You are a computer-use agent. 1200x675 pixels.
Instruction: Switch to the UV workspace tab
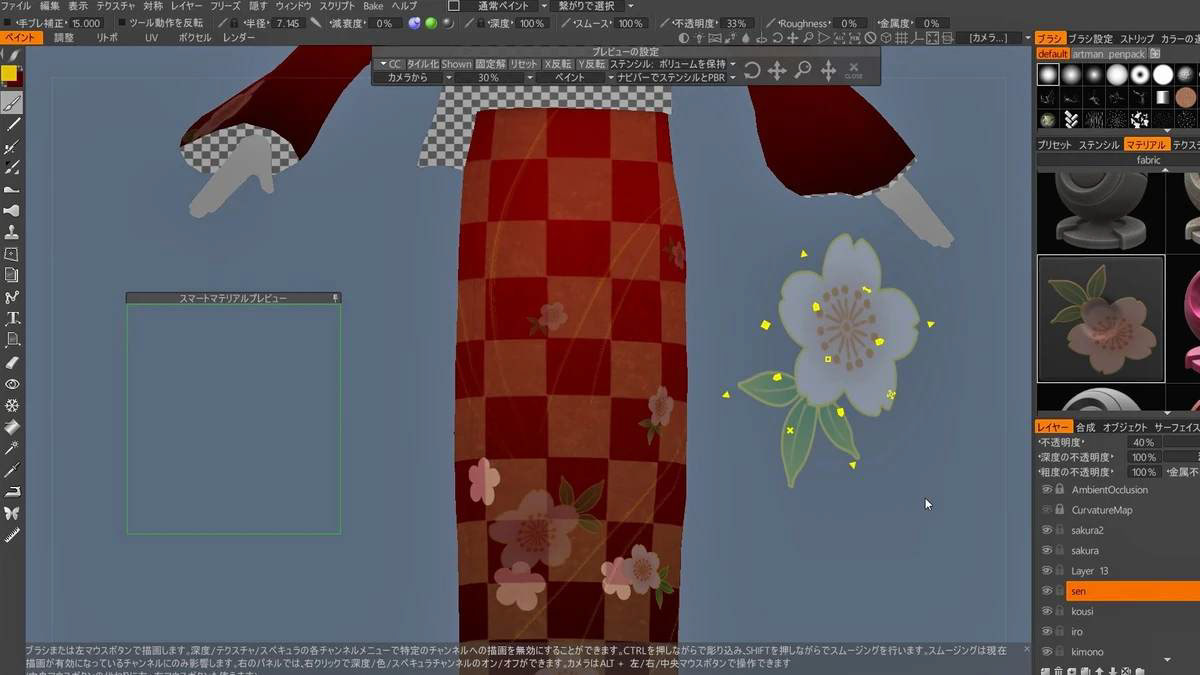click(x=152, y=37)
